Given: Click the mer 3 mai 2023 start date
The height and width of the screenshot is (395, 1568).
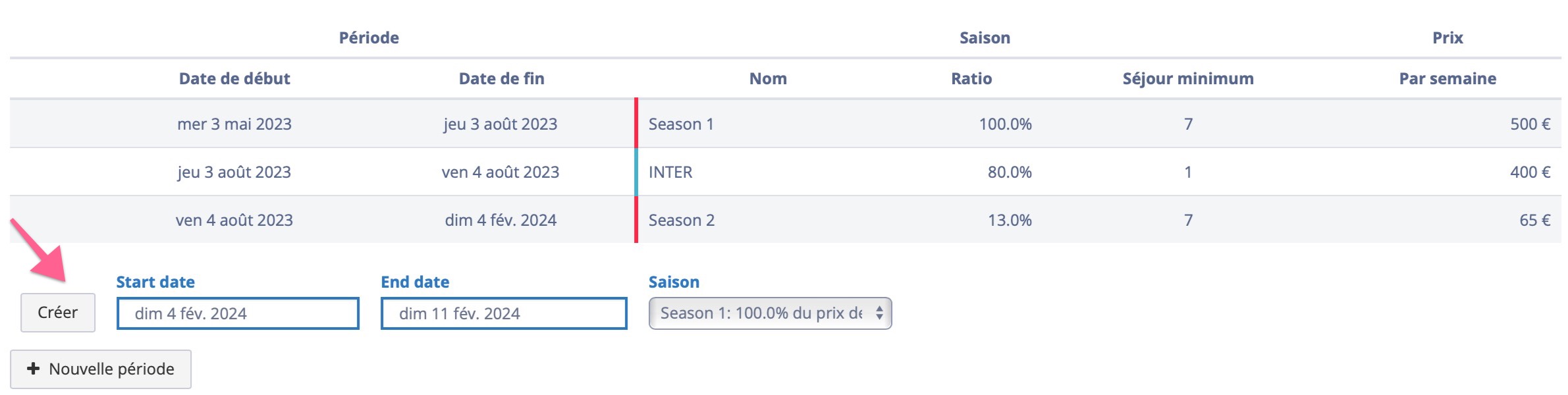Looking at the screenshot, I should [234, 124].
